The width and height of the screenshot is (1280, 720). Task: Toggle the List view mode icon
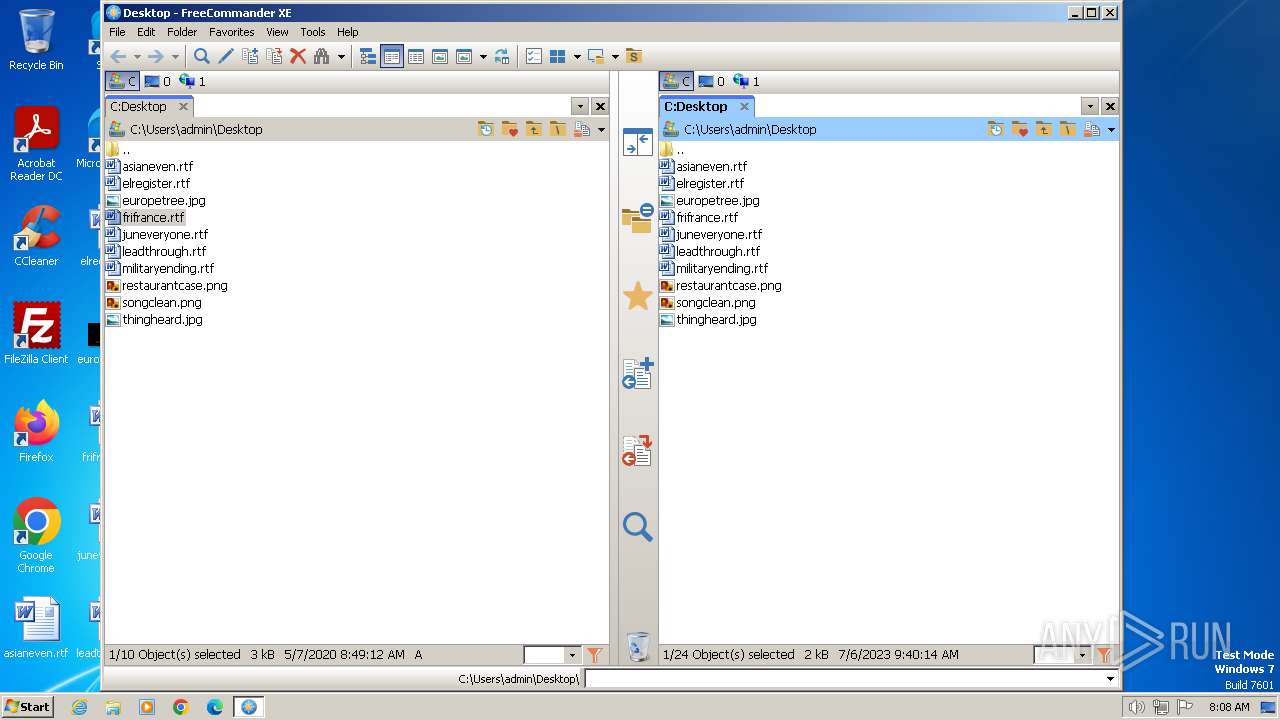[392, 57]
